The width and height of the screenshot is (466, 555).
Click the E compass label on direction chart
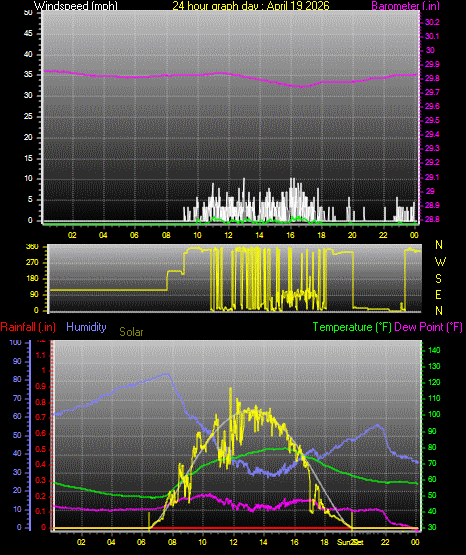click(x=438, y=295)
